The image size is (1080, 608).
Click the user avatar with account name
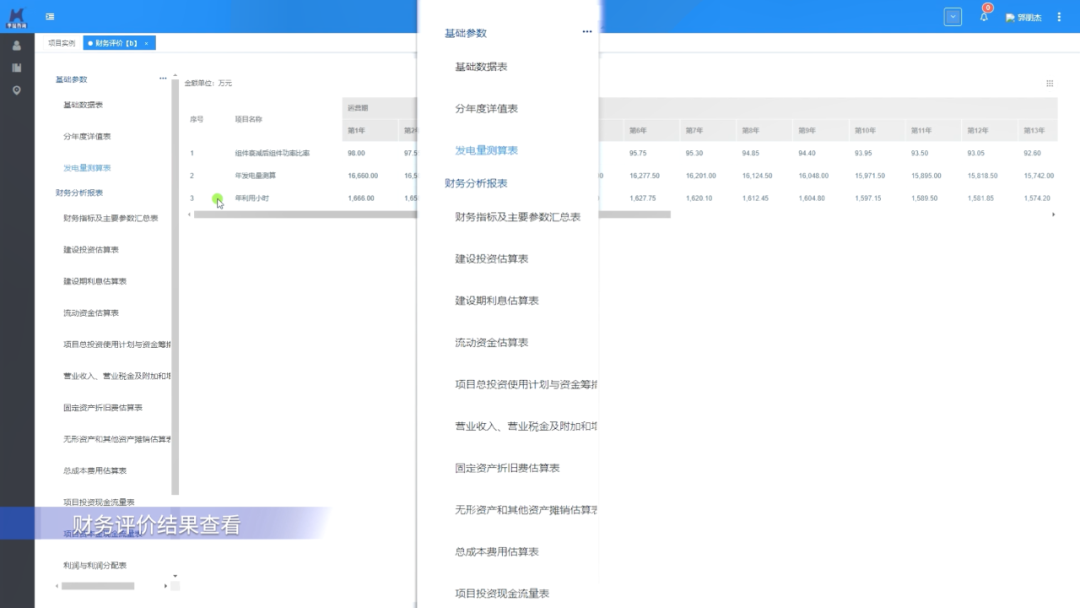point(1024,17)
